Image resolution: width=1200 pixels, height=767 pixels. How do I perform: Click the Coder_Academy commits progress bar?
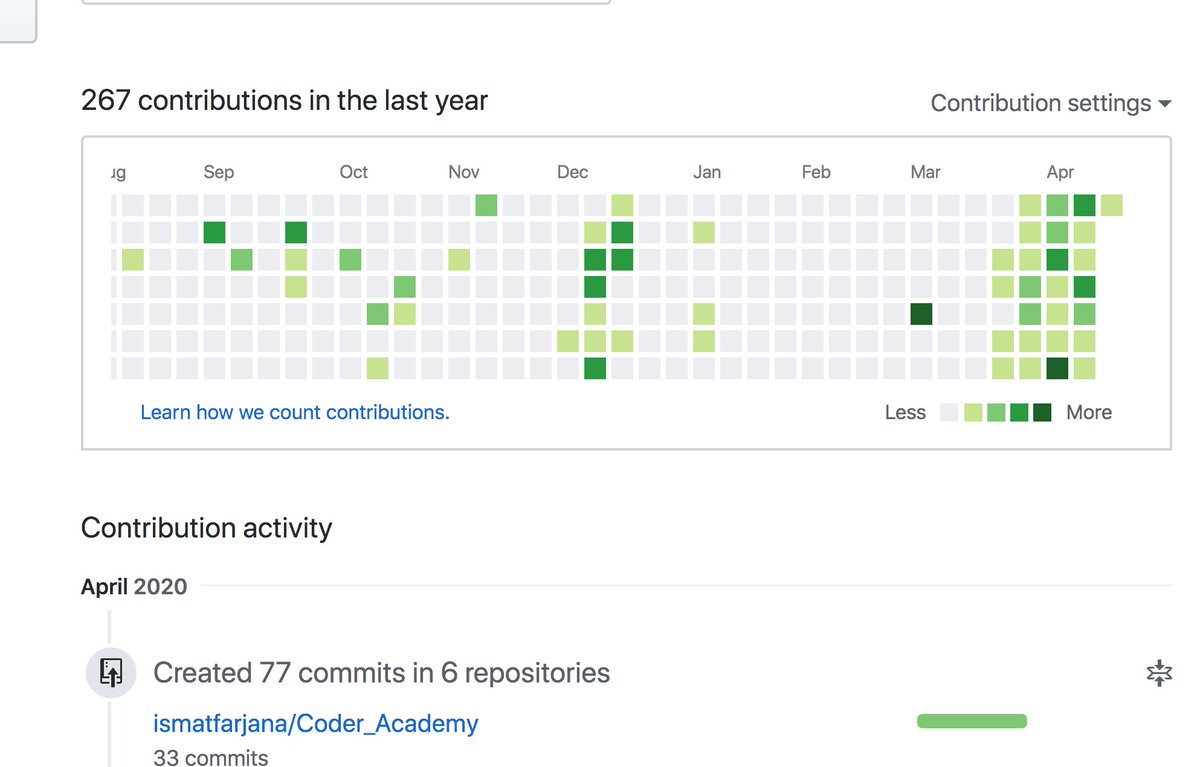(x=972, y=721)
